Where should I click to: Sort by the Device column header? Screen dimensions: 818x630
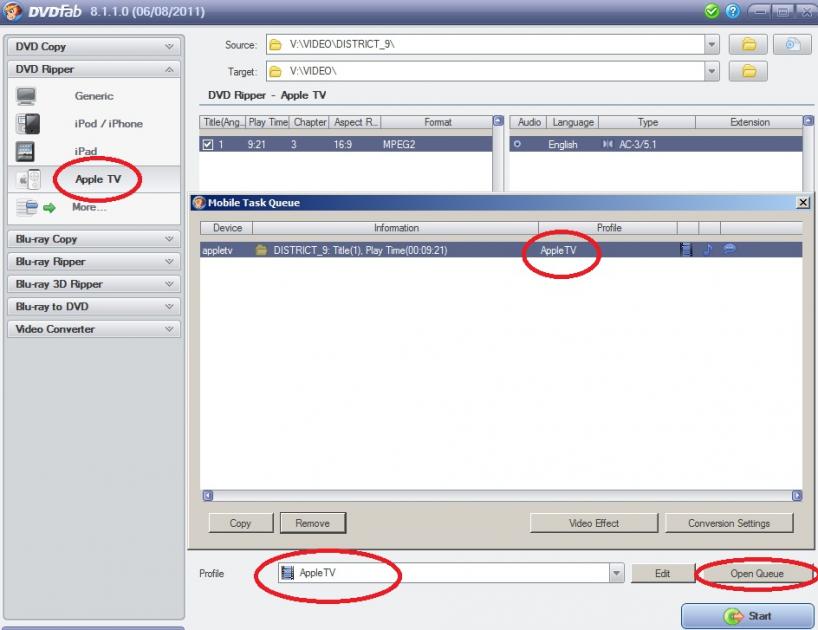click(x=227, y=228)
